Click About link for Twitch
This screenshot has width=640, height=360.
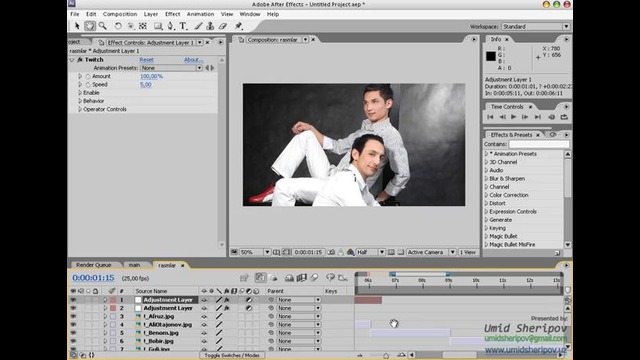(x=193, y=60)
